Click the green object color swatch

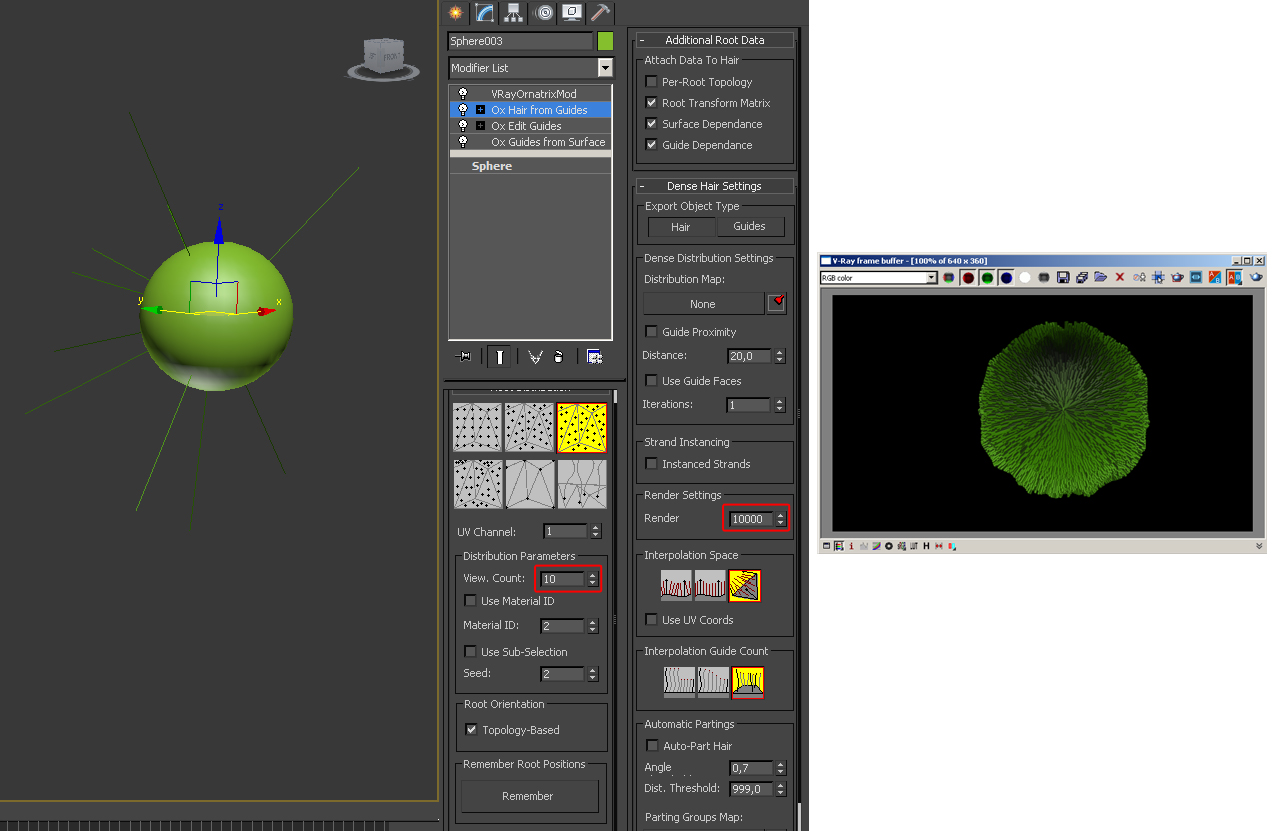click(x=605, y=41)
